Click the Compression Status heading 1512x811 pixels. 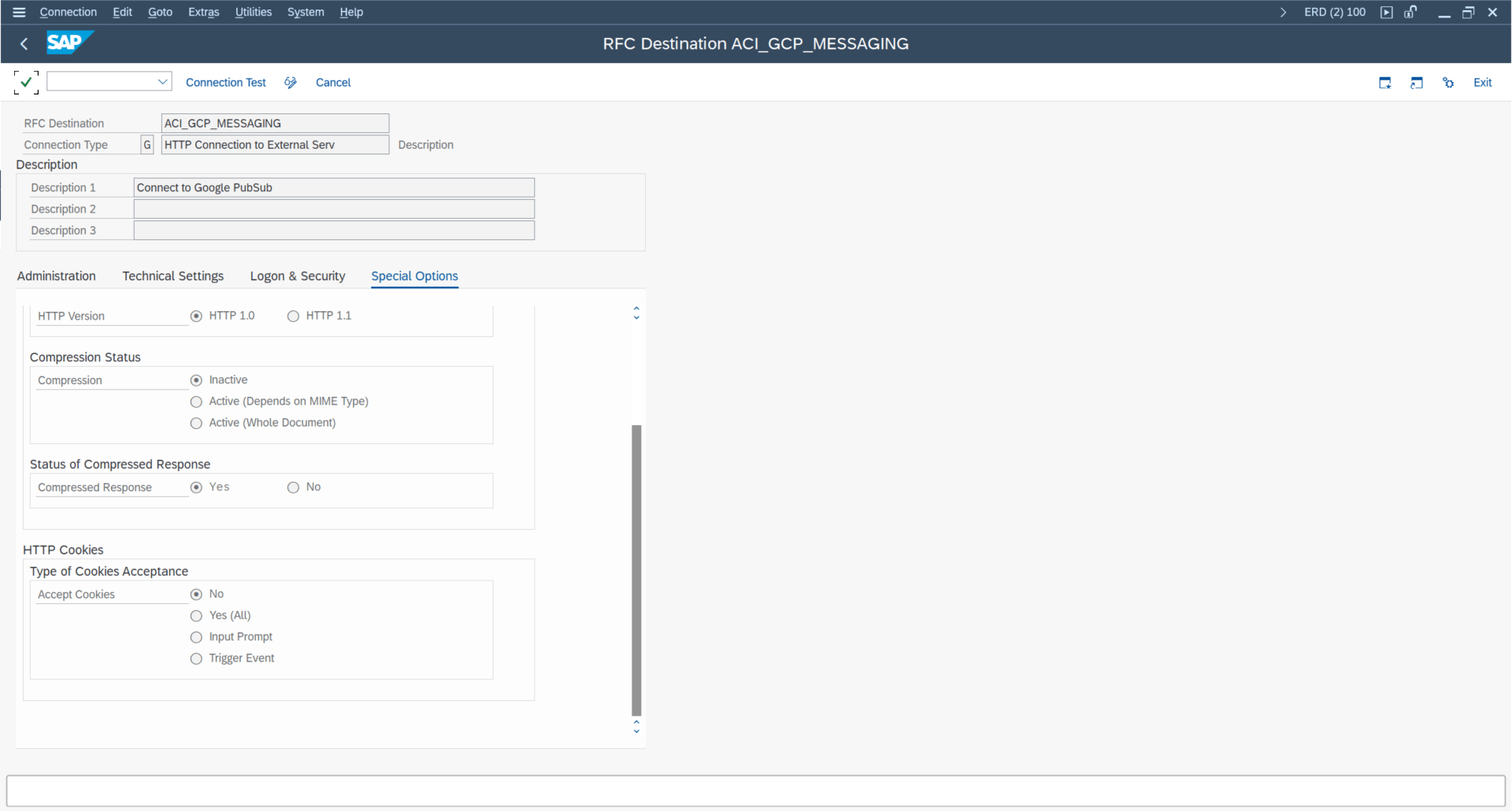click(x=85, y=357)
